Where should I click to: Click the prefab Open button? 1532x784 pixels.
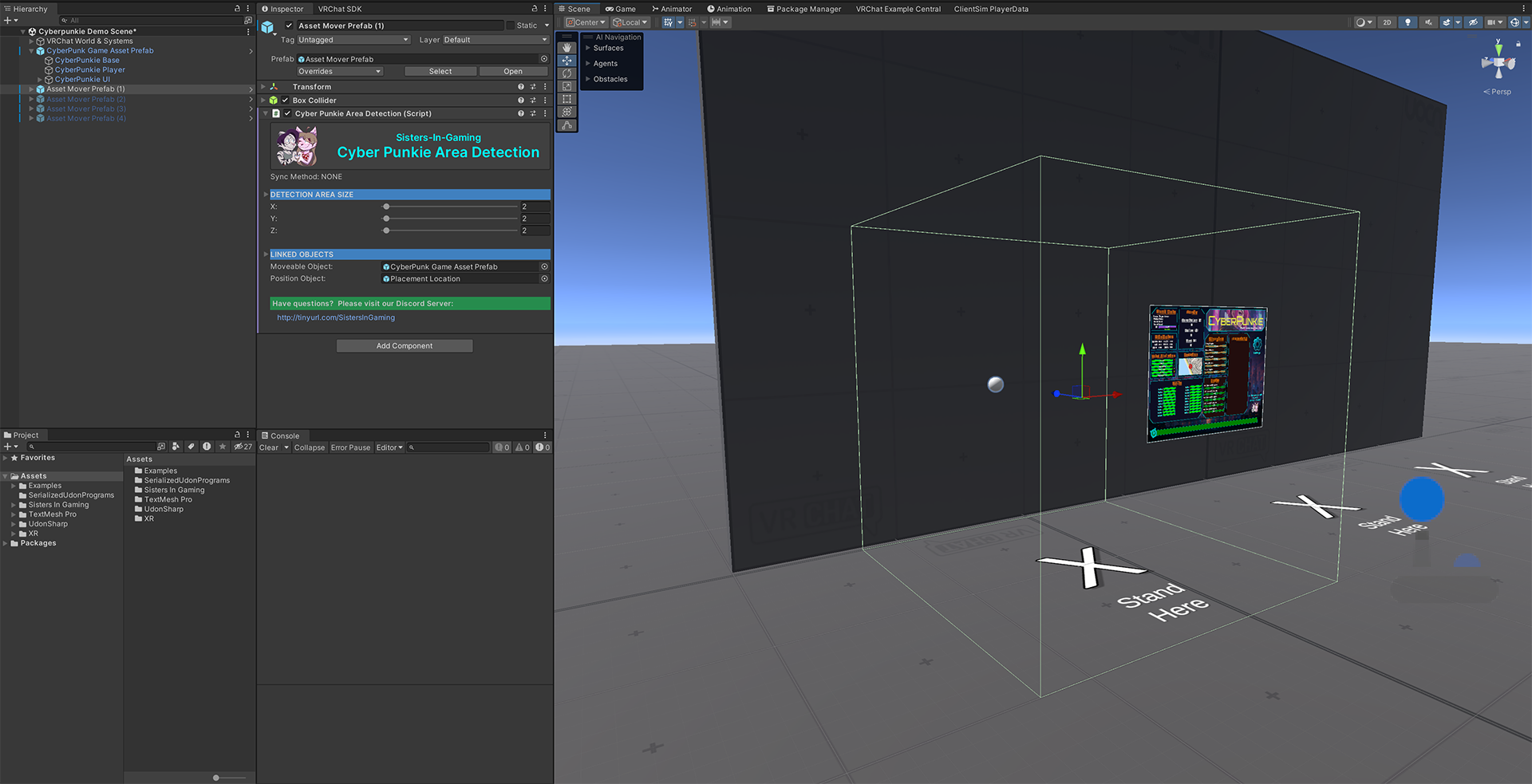[x=513, y=72]
